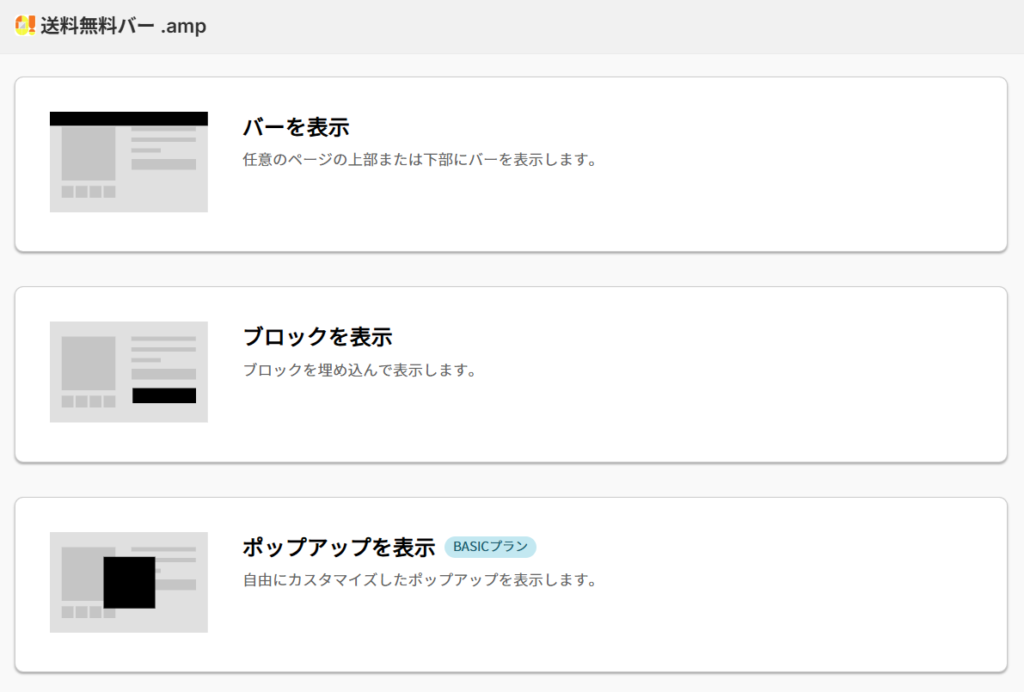The width and height of the screenshot is (1024, 692).
Task: Select the ポップアップを表示 heading
Action: [x=338, y=548]
